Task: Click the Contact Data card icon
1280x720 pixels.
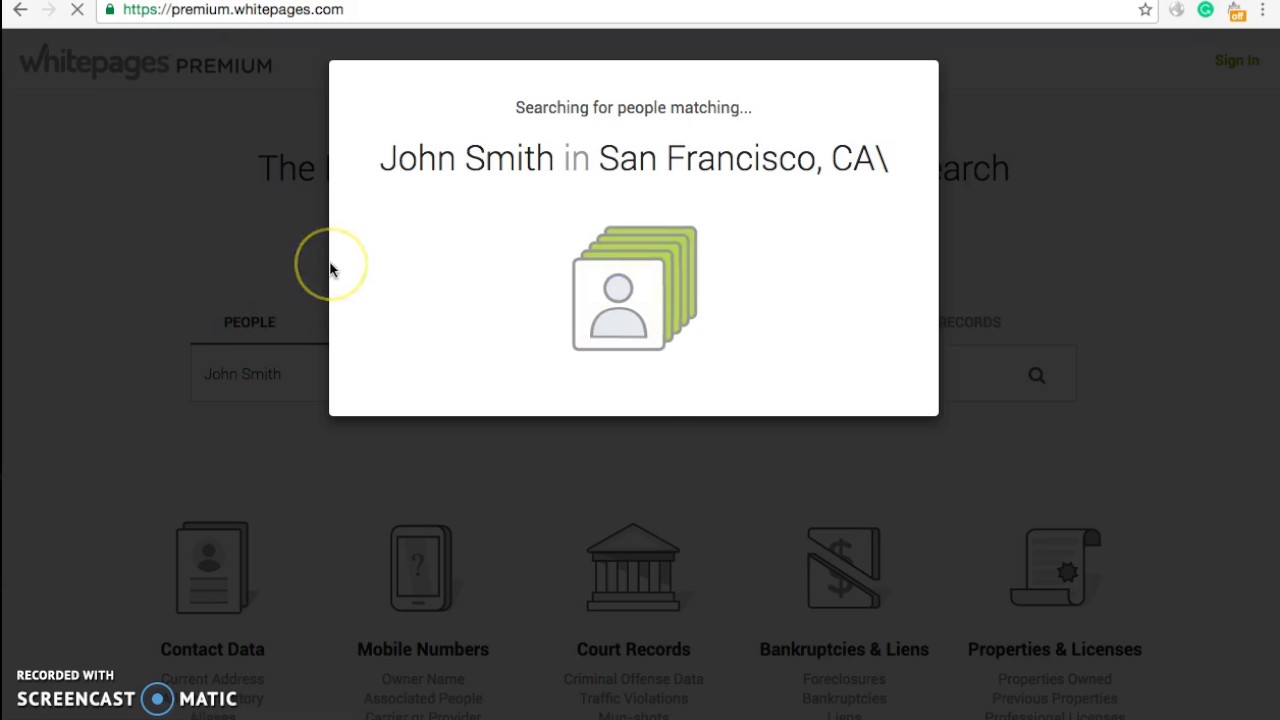Action: (x=211, y=567)
